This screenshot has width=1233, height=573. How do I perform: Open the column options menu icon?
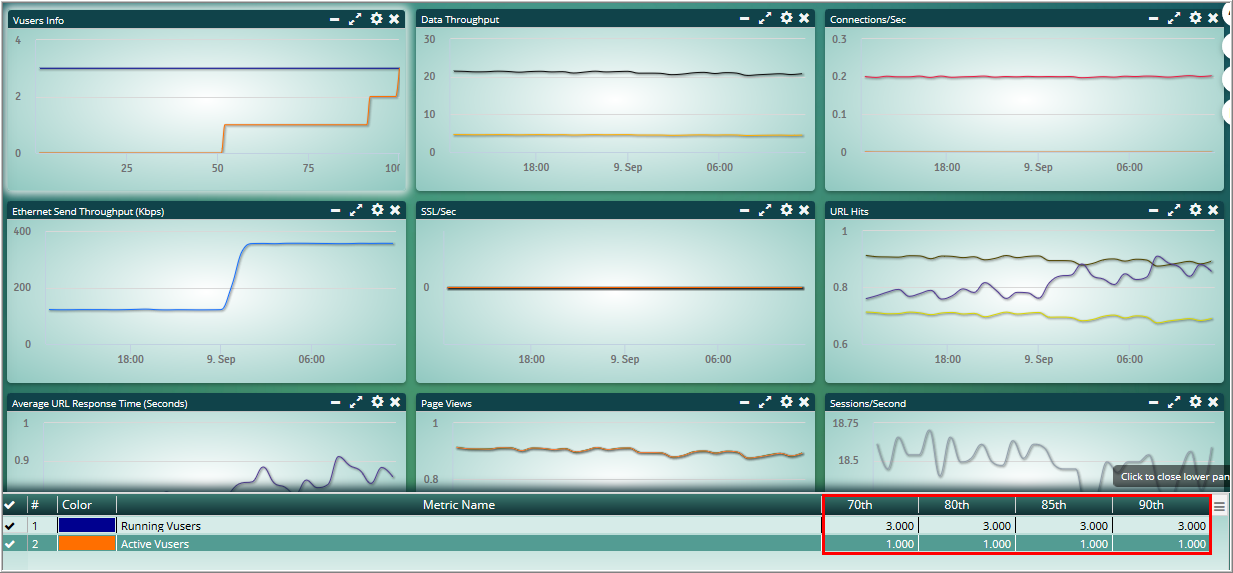(1219, 507)
